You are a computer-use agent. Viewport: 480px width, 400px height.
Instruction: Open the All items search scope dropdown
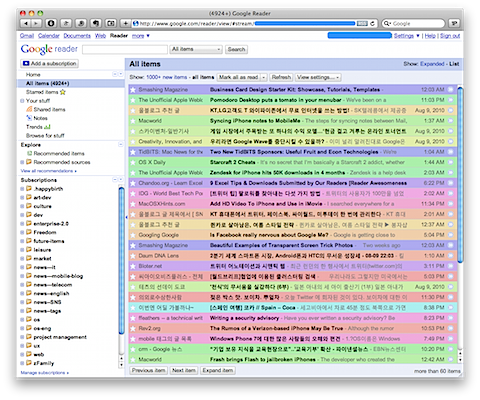point(196,49)
